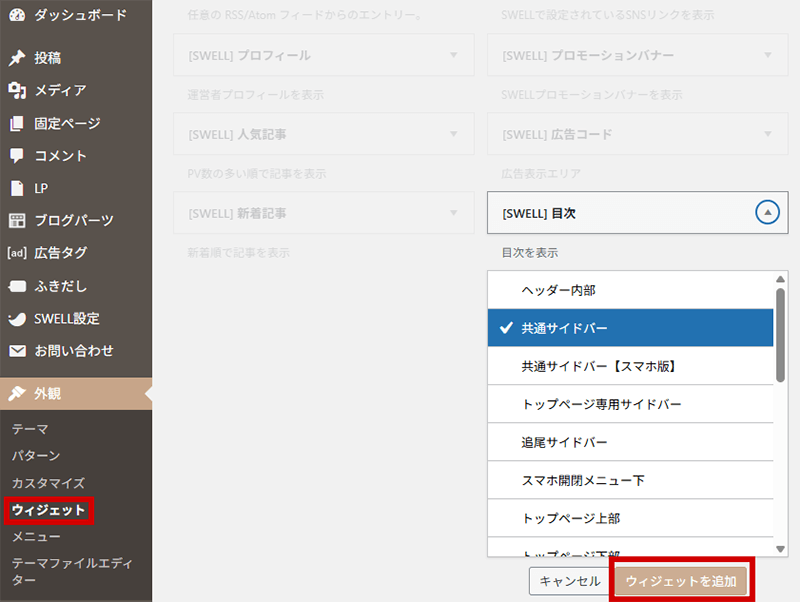Click the LP document icon
This screenshot has width=800, height=602.
point(17,188)
